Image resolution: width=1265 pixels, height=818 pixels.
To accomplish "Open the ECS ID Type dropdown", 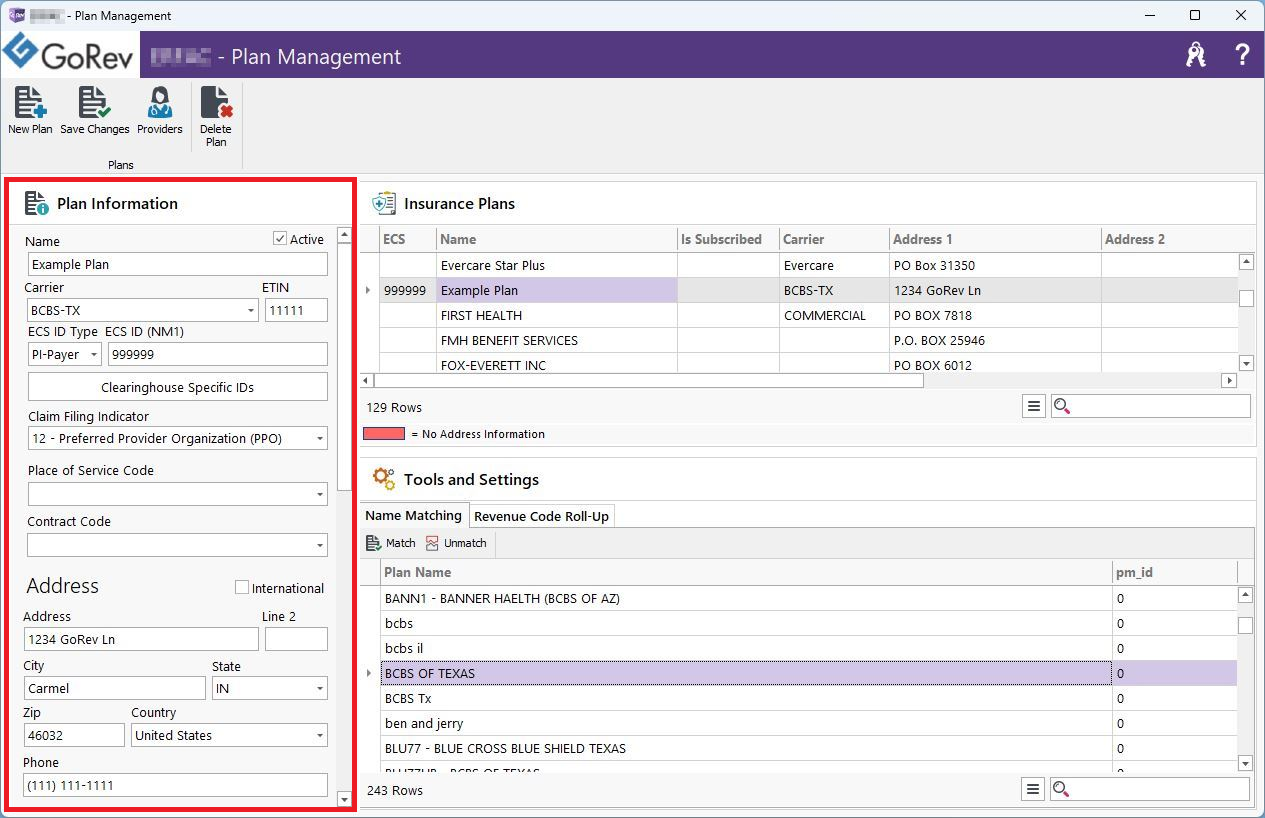I will [94, 354].
